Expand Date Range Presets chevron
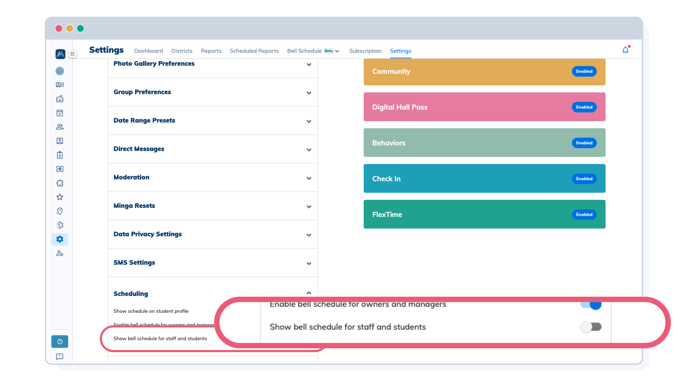 tap(309, 122)
